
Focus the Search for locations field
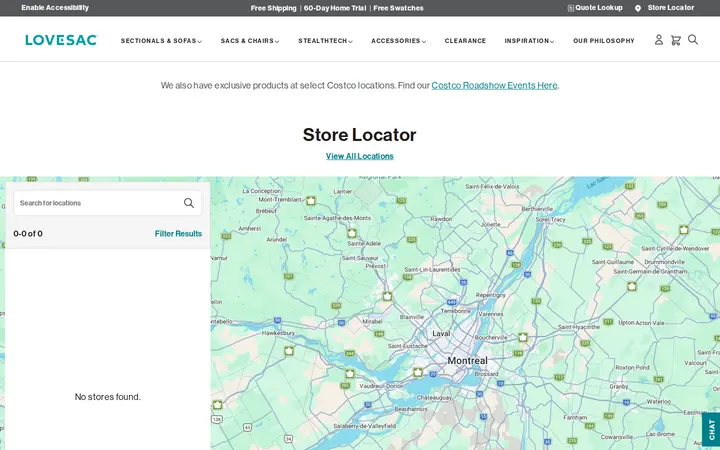click(x=107, y=203)
